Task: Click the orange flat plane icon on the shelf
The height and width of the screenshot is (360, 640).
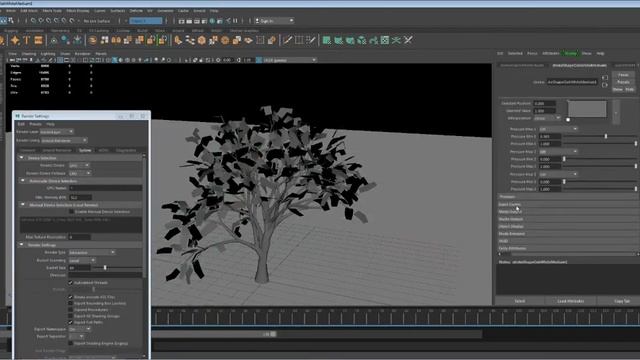Action: 249,40
